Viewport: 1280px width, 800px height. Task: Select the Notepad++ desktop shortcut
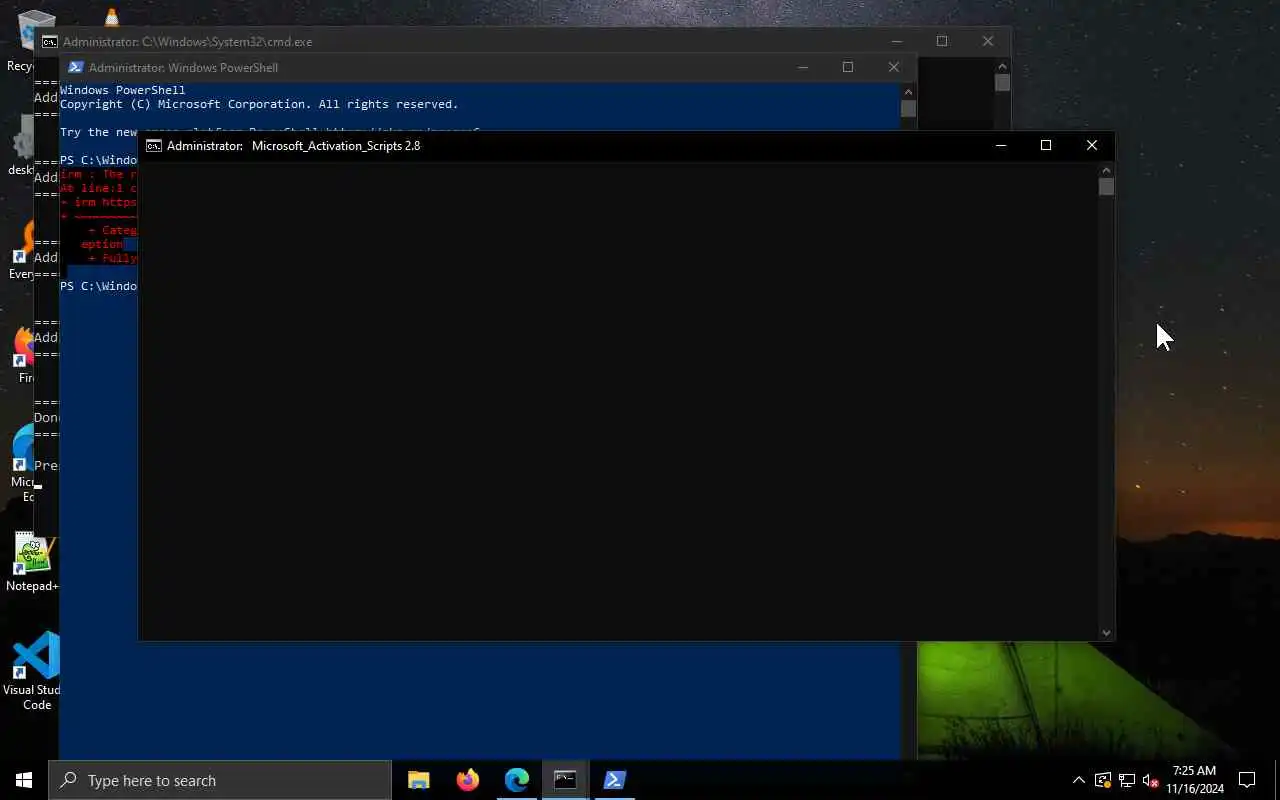34,562
